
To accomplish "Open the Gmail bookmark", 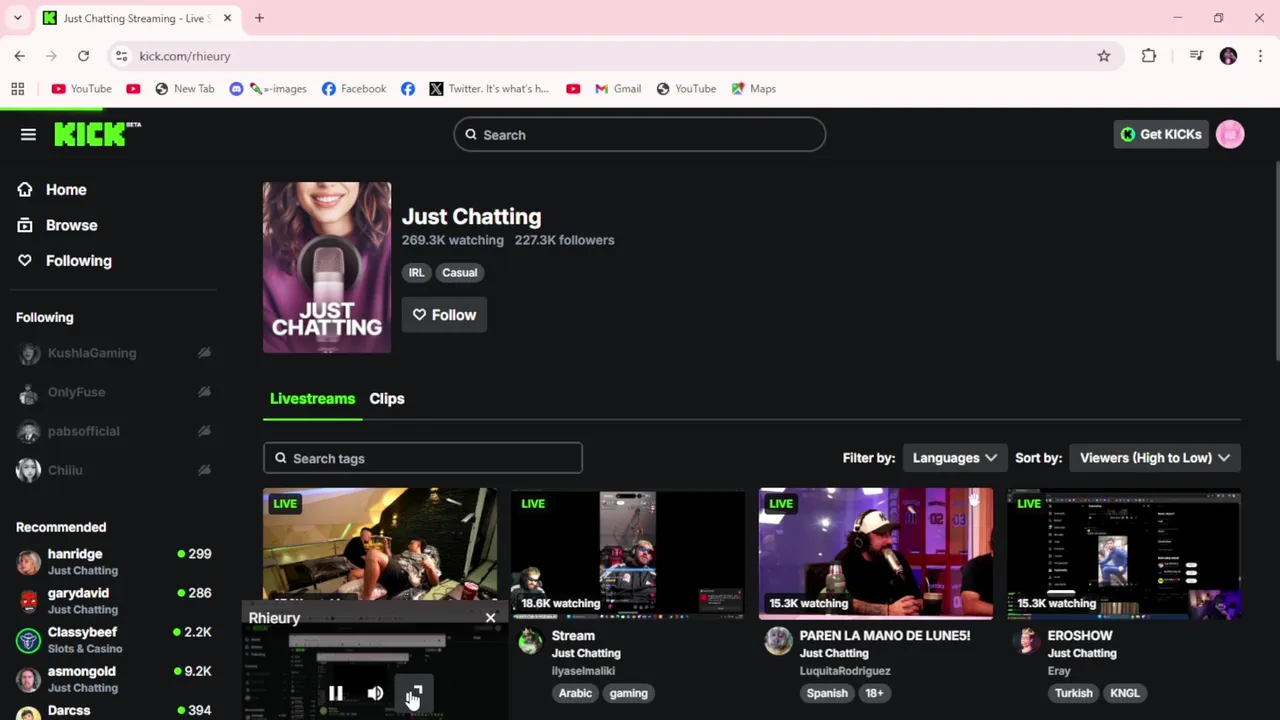I will [x=618, y=89].
